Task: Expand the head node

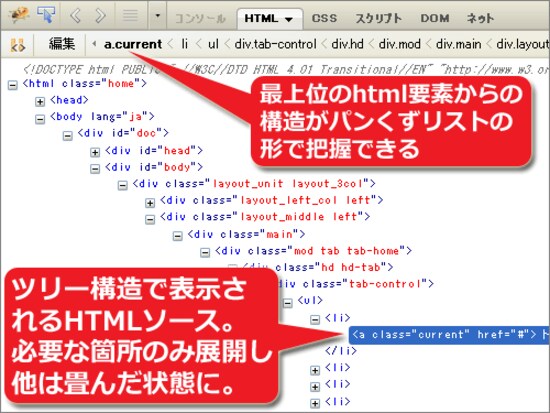Action: (40, 102)
